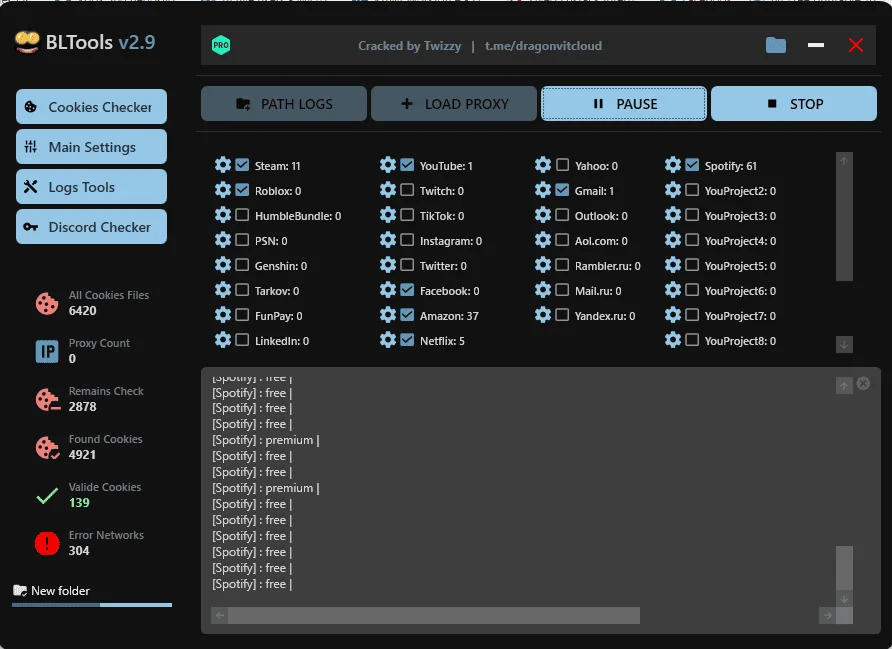The height and width of the screenshot is (649, 892).
Task: Click the Proxy Count IP icon
Action: click(x=47, y=351)
